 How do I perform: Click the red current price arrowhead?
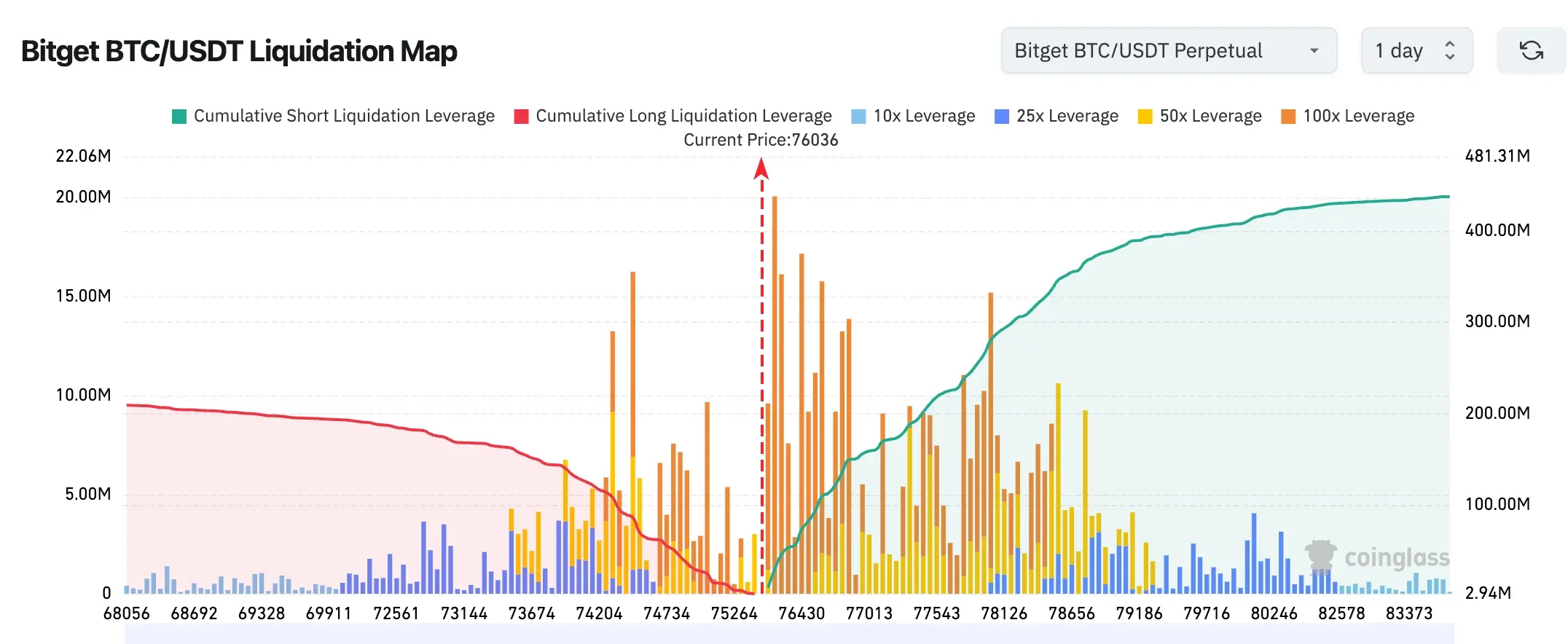761,168
